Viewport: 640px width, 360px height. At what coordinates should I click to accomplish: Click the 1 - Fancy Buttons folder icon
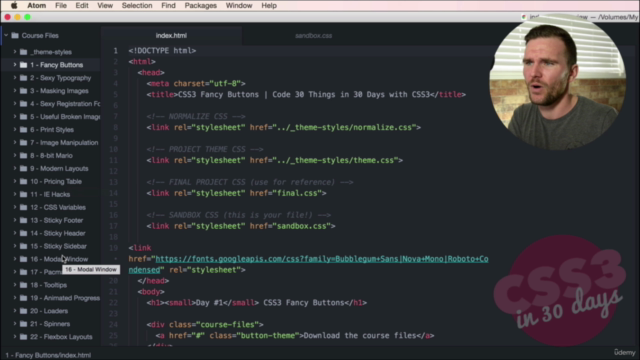[23, 65]
